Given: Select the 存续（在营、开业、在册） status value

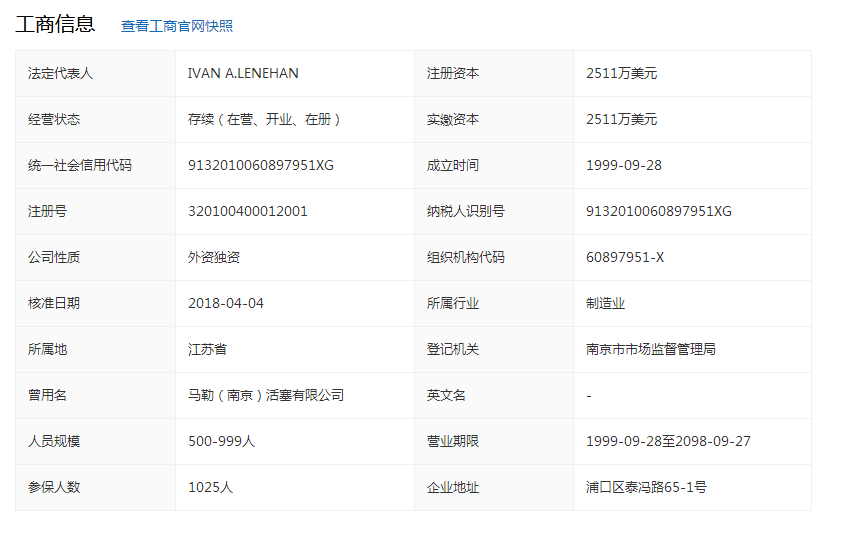Looking at the screenshot, I should pyautogui.click(x=264, y=119).
